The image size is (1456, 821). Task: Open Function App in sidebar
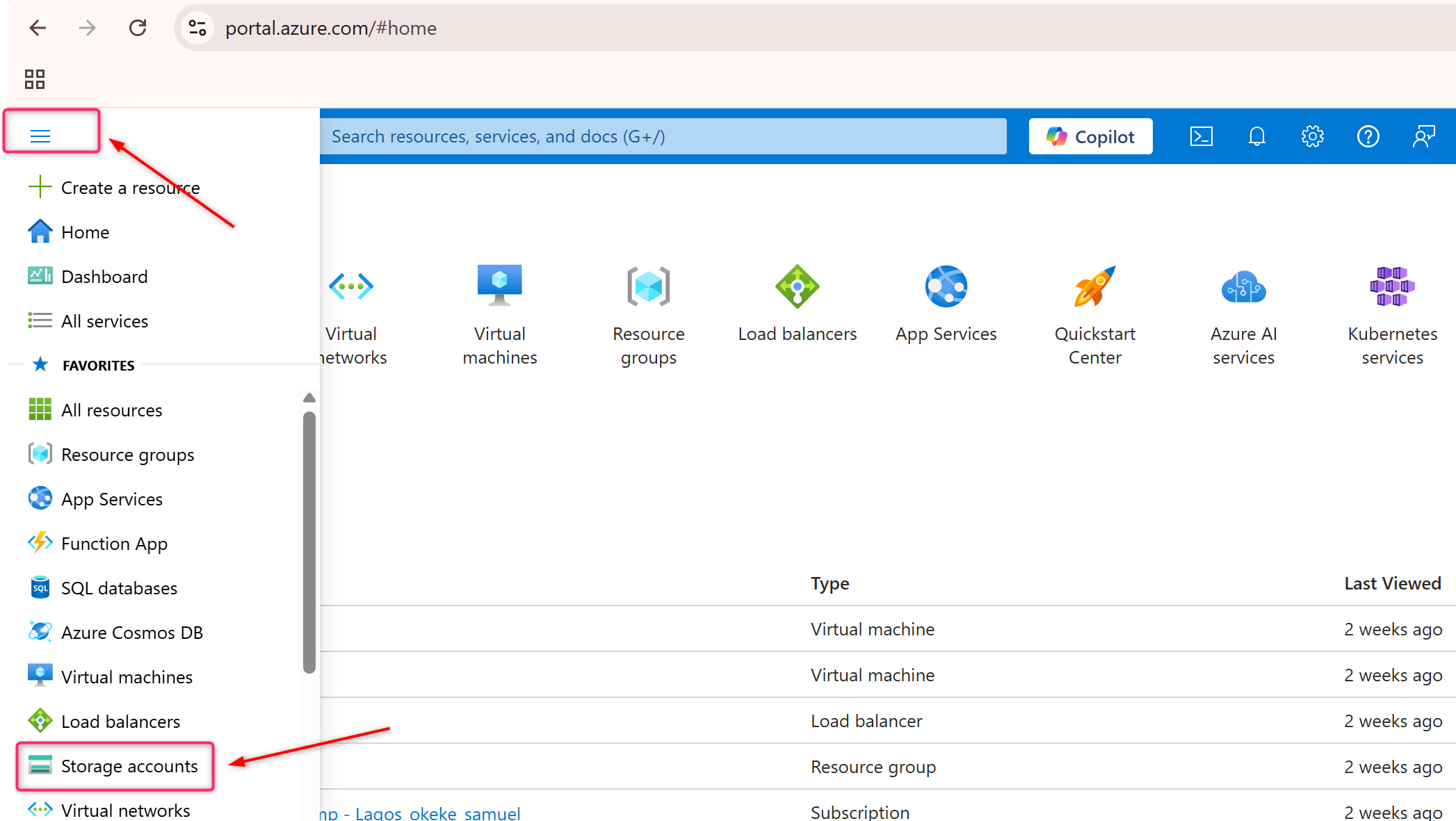[98, 544]
